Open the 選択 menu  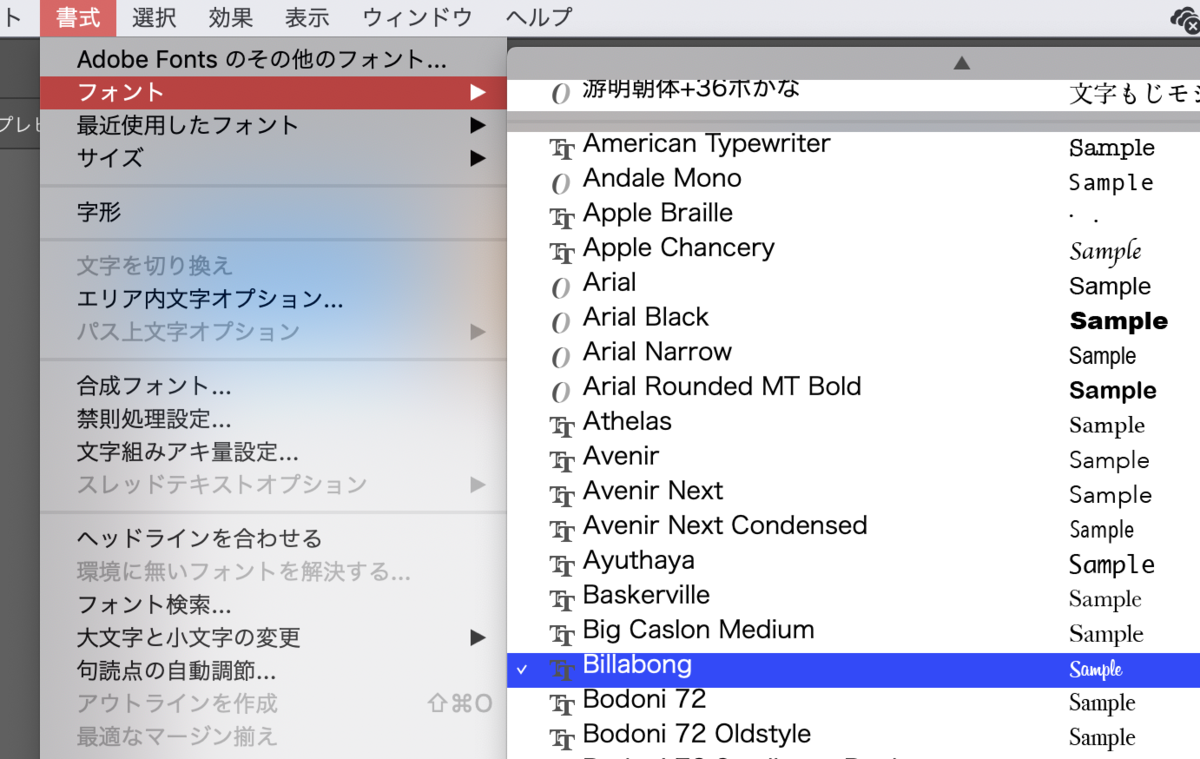[x=154, y=18]
